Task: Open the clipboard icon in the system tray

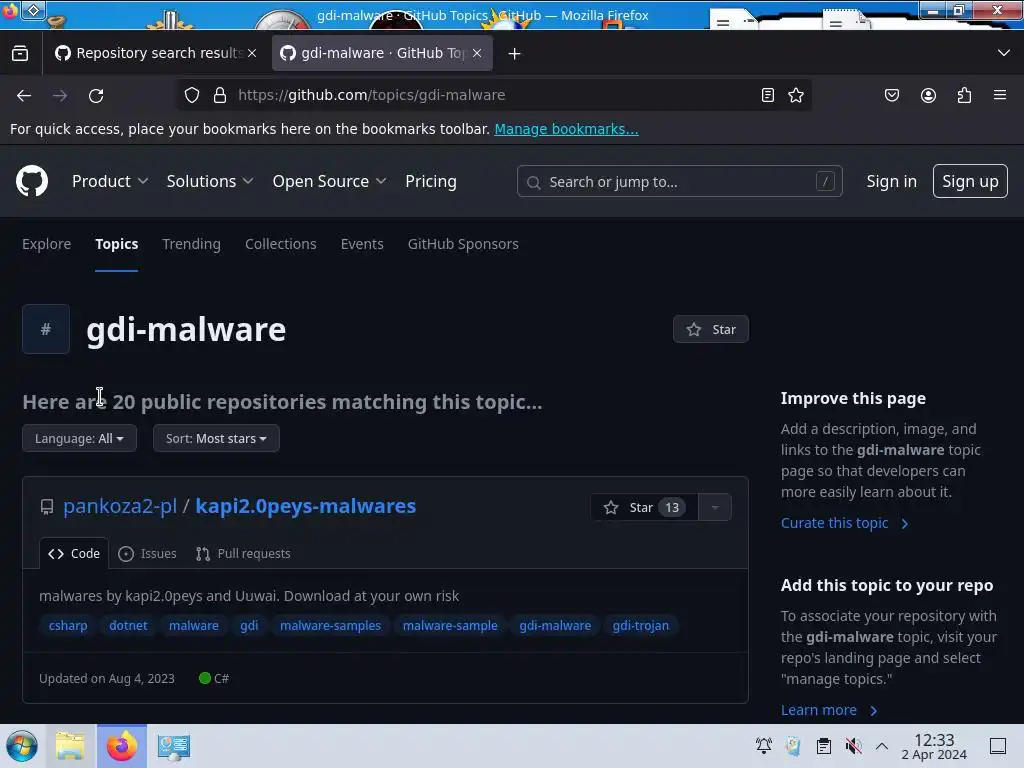Action: point(824,746)
